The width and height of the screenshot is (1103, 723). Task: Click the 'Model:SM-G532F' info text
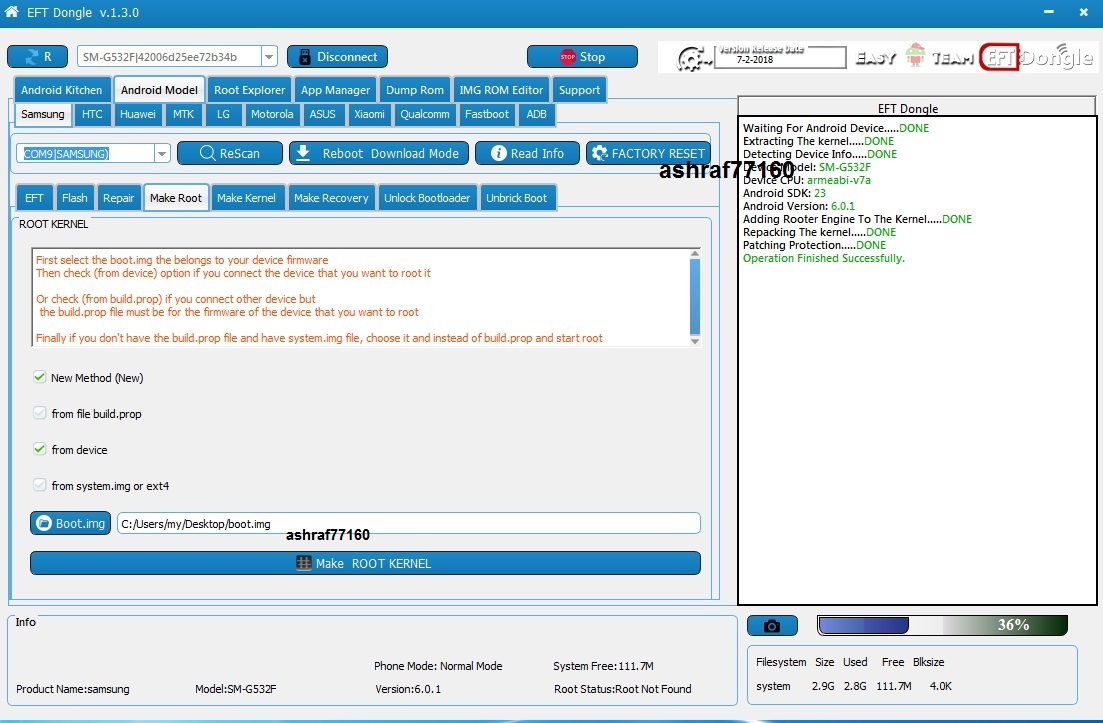(x=236, y=689)
